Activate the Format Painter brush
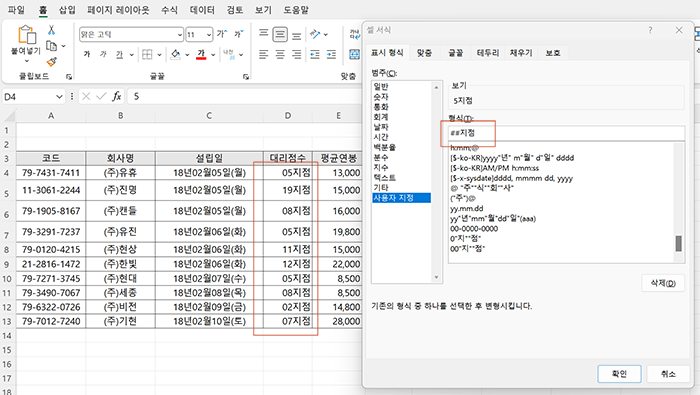 pyautogui.click(x=52, y=62)
